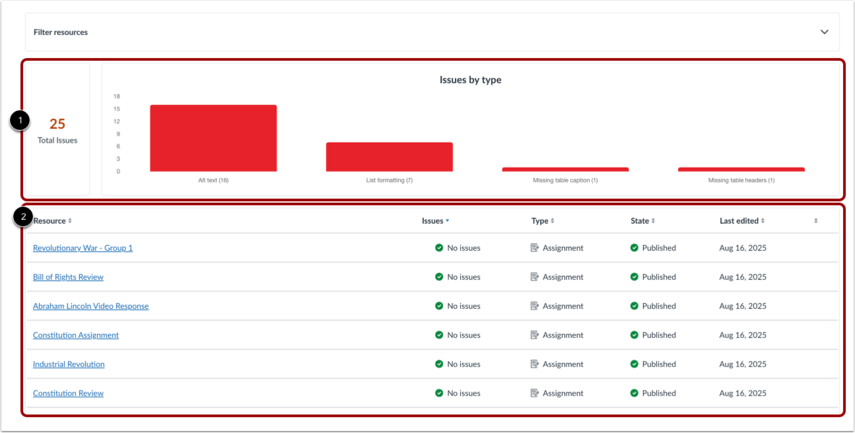Click No issues checkmark for Constitution Assignment

(439, 335)
